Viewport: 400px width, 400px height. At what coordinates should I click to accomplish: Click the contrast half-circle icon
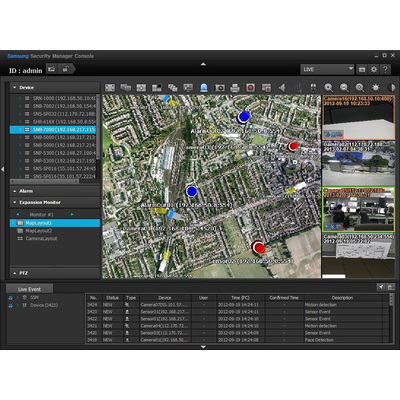[x=391, y=88]
